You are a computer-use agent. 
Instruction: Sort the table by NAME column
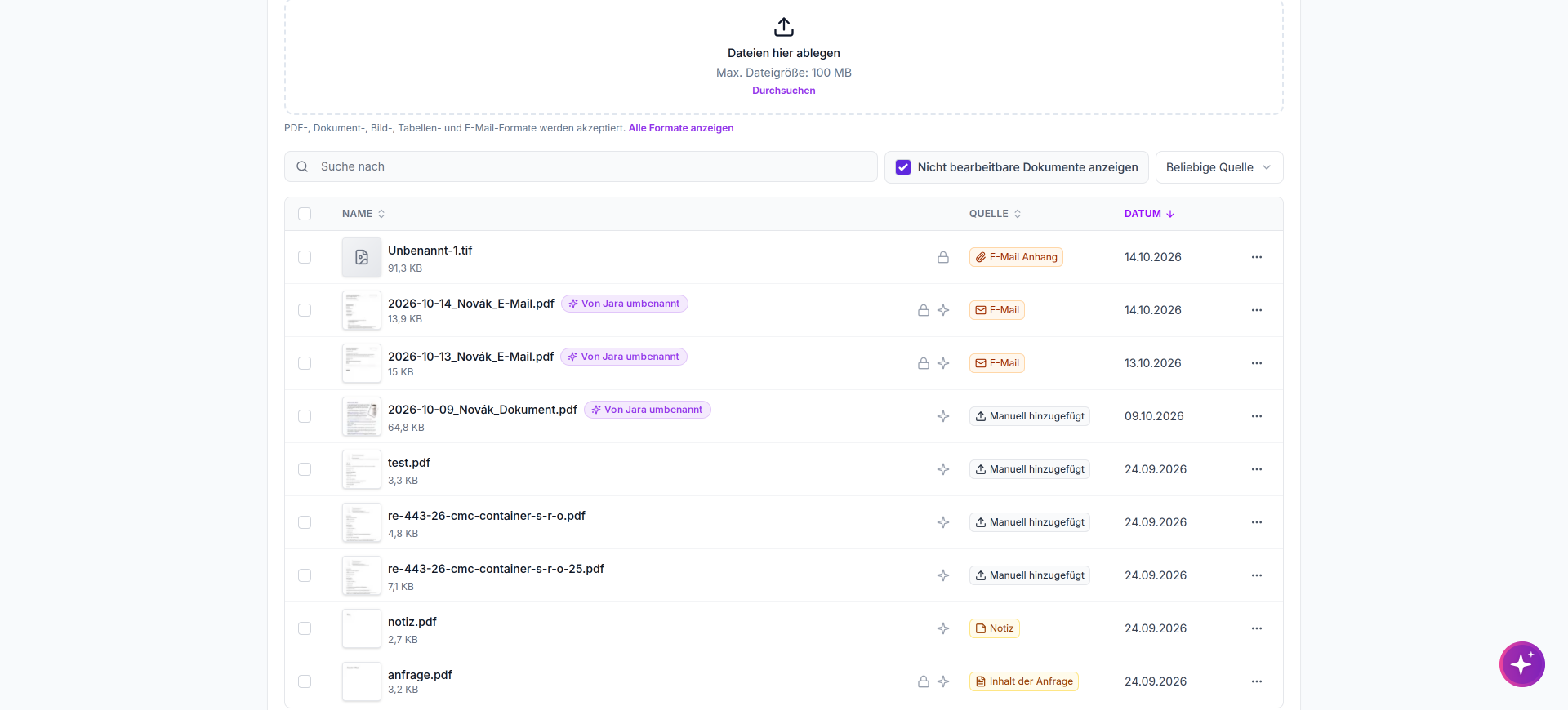coord(363,214)
